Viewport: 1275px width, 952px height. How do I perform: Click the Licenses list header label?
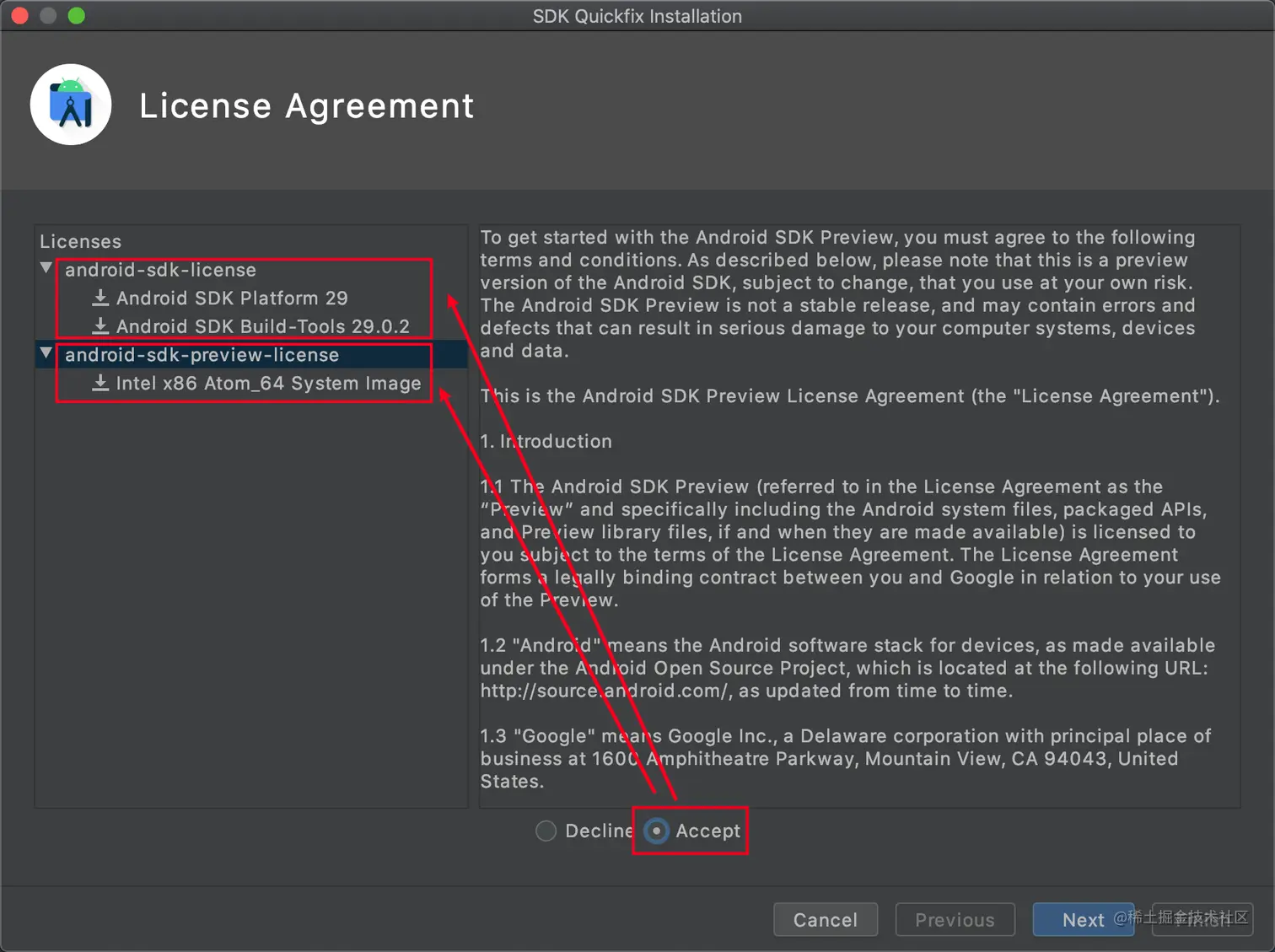click(80, 241)
